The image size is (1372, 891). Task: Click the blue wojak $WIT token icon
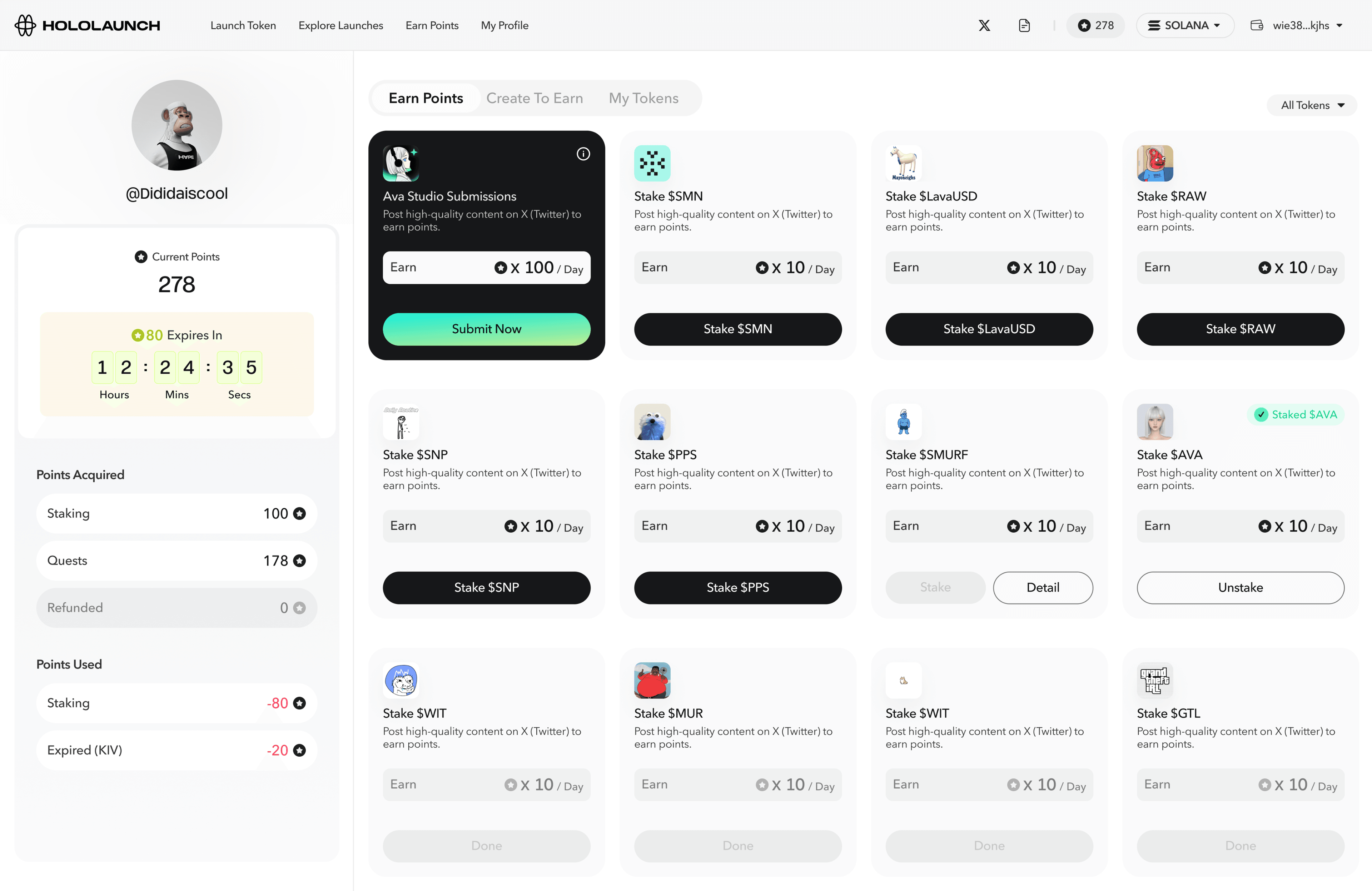[x=401, y=680]
